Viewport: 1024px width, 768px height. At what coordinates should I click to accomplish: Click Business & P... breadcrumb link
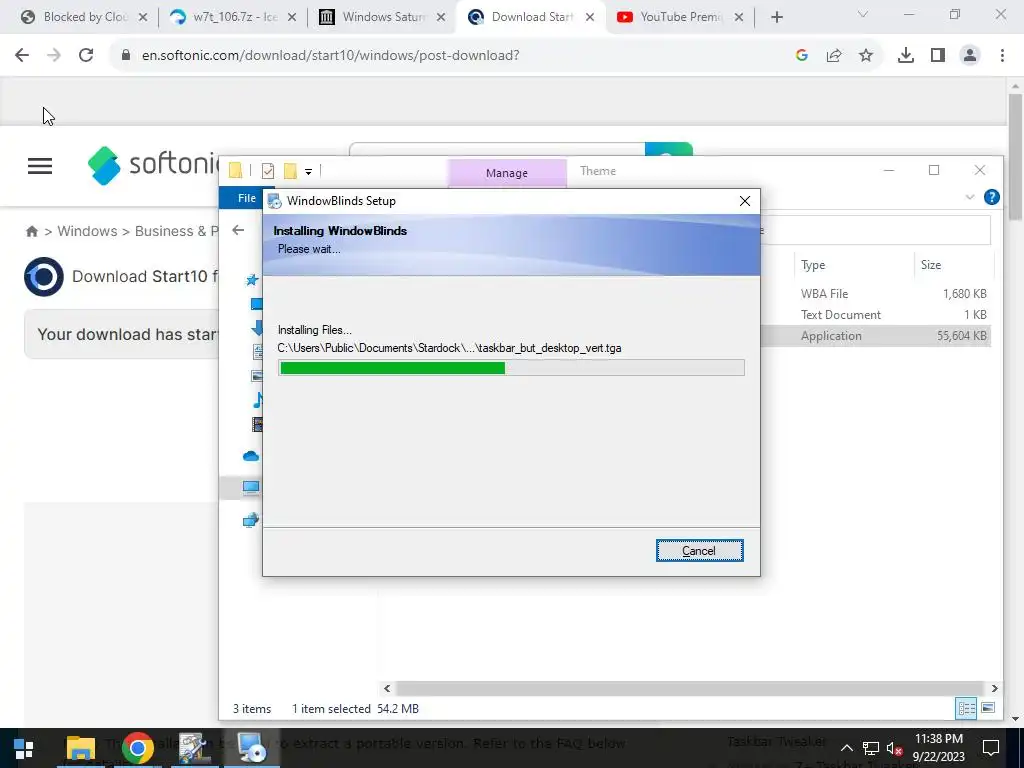pos(177,231)
